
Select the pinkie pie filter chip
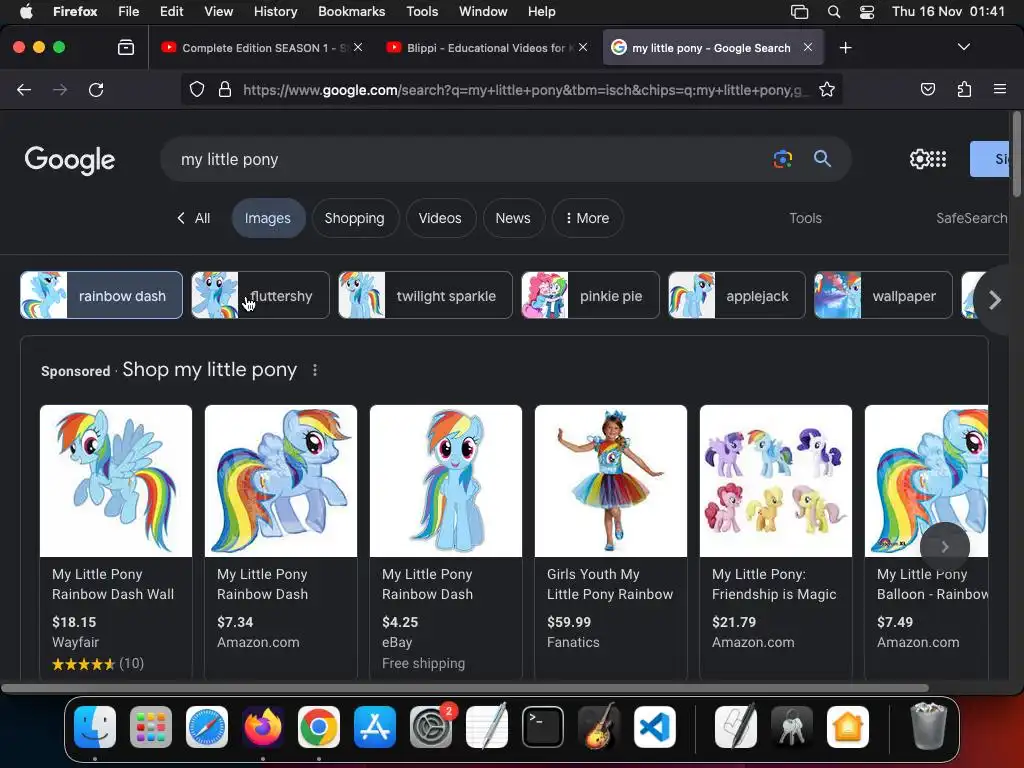(590, 295)
